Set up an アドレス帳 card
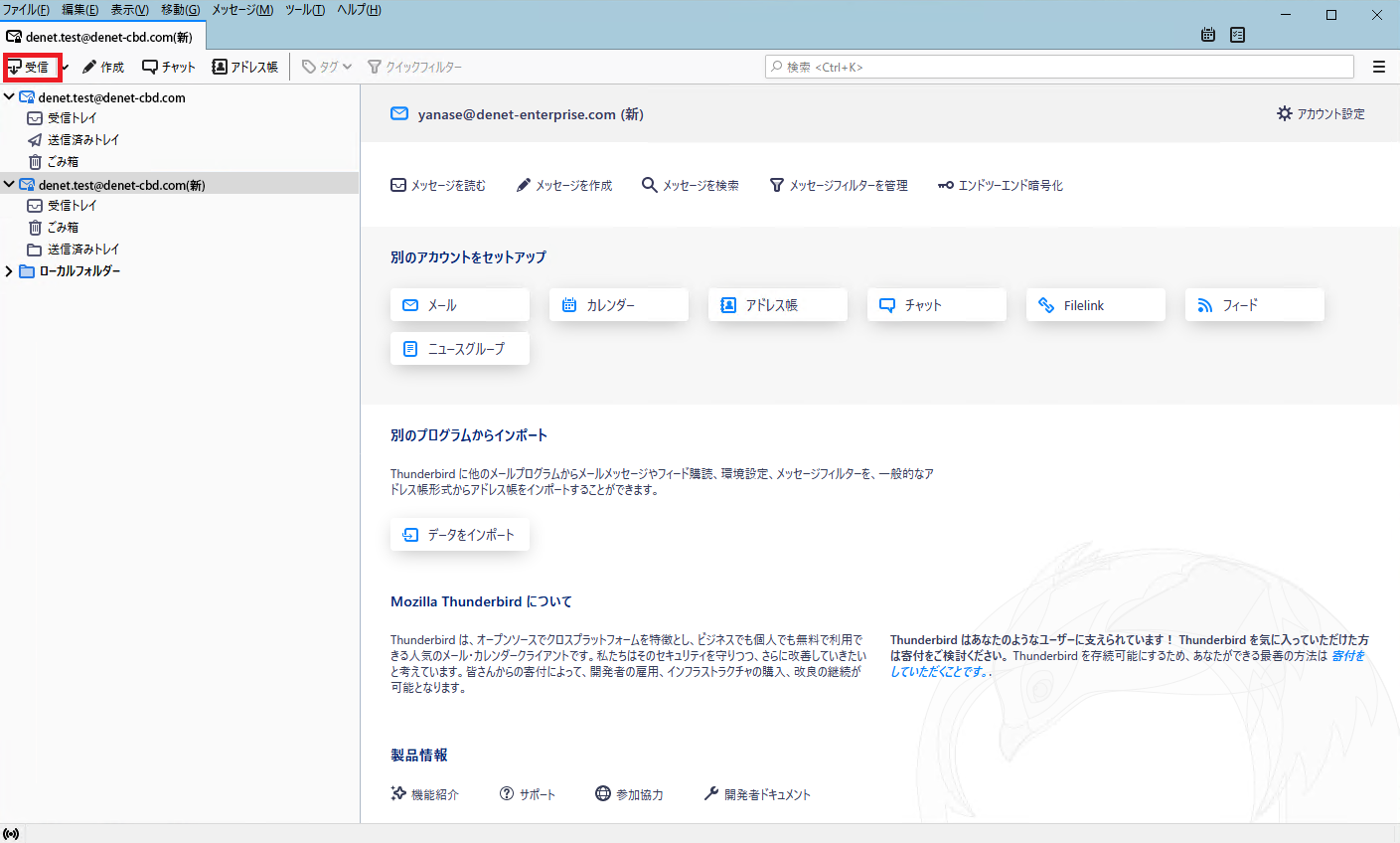Image resolution: width=1400 pixels, height=843 pixels. (778, 305)
